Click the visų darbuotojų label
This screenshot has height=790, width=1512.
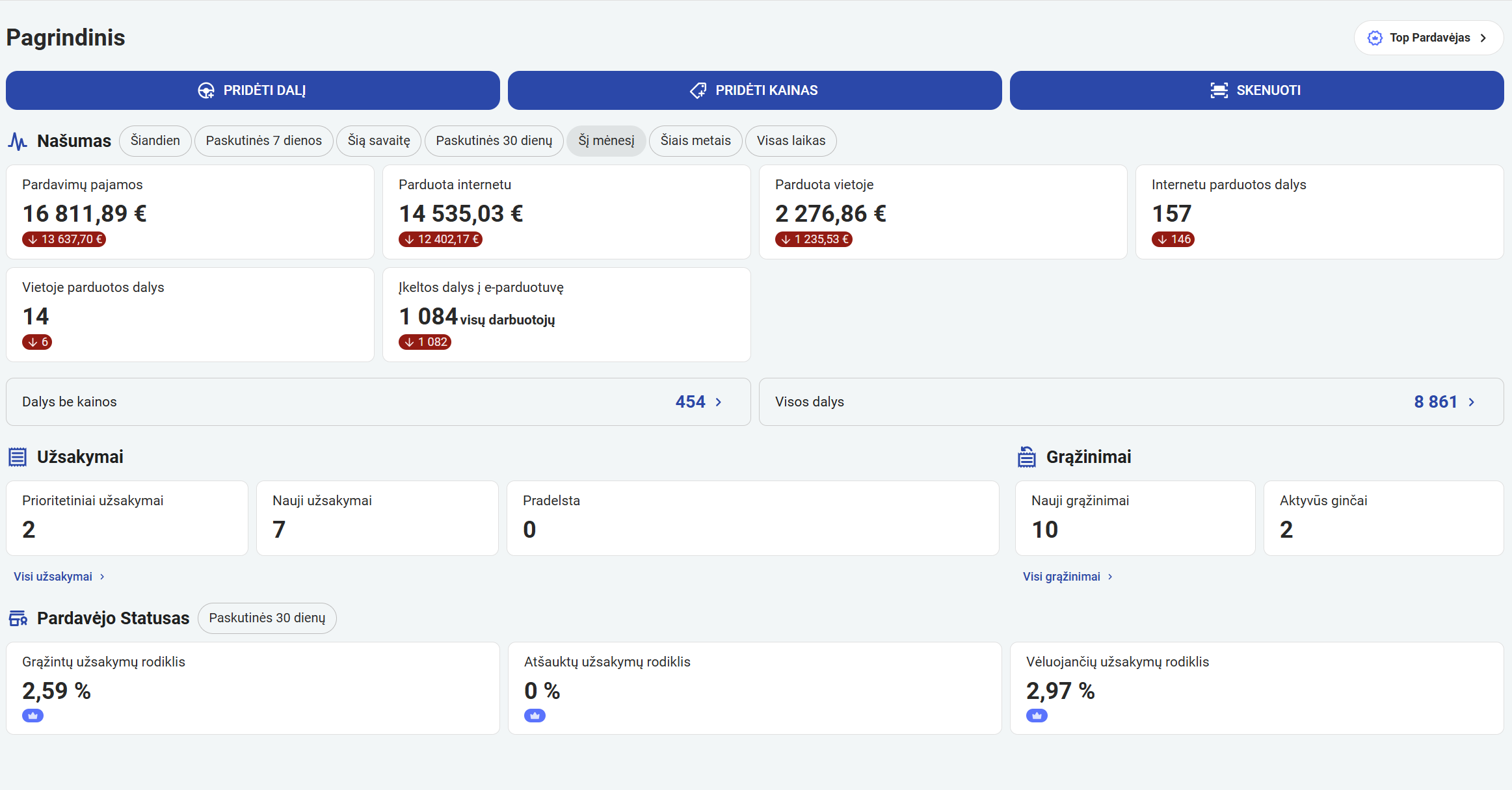pos(508,320)
